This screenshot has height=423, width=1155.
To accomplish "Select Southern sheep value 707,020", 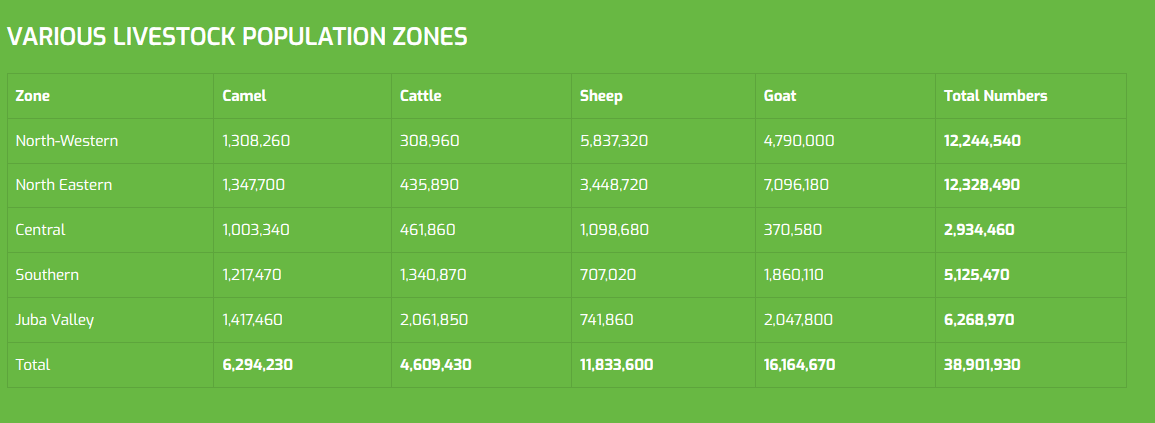I will (x=608, y=275).
